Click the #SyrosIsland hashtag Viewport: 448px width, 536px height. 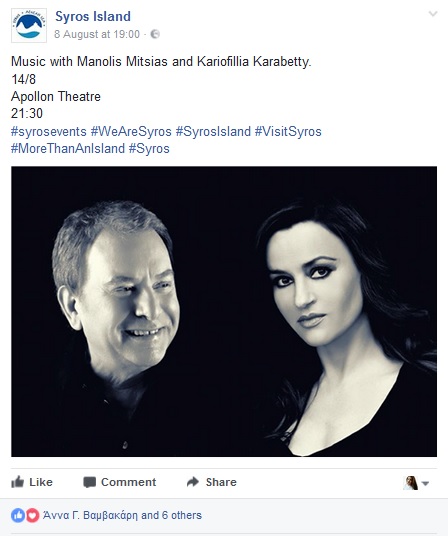click(213, 131)
